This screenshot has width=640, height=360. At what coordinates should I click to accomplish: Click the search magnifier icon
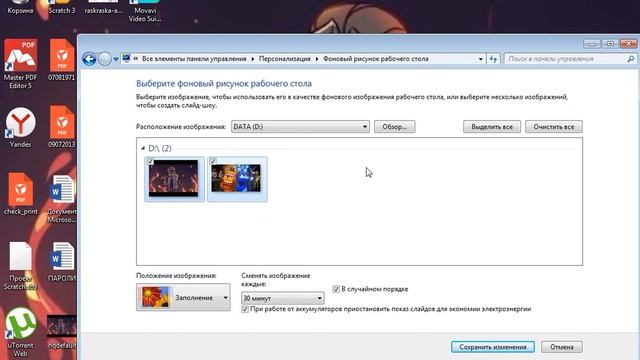pos(630,59)
